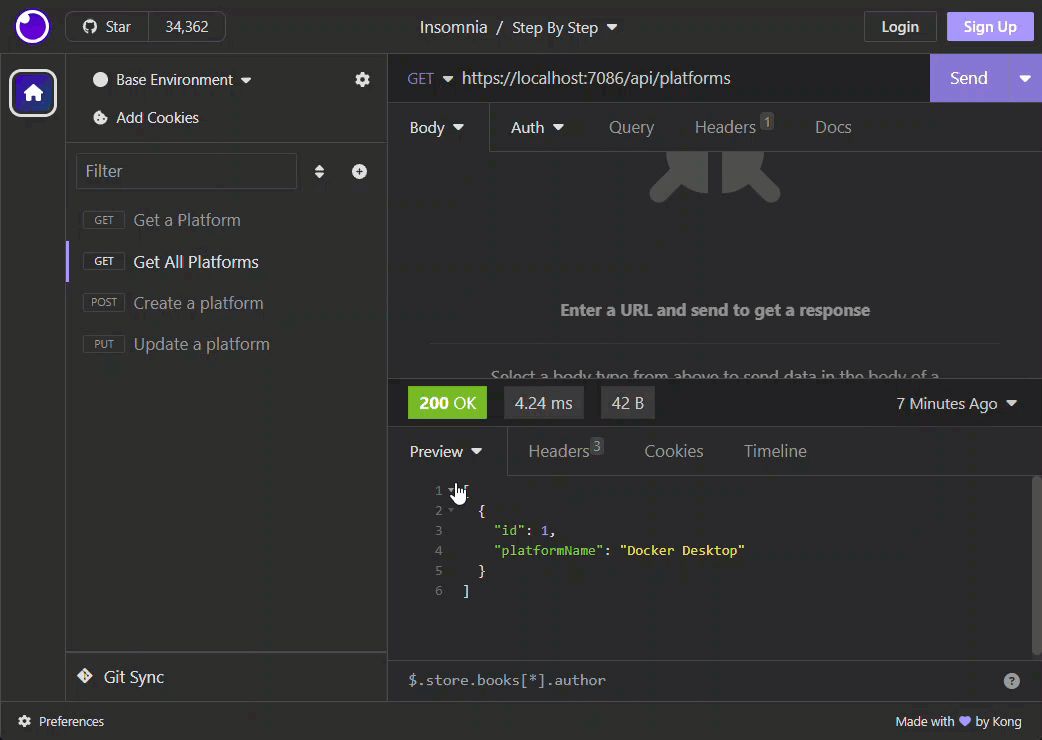Open the Preview mode dropdown

click(x=445, y=452)
